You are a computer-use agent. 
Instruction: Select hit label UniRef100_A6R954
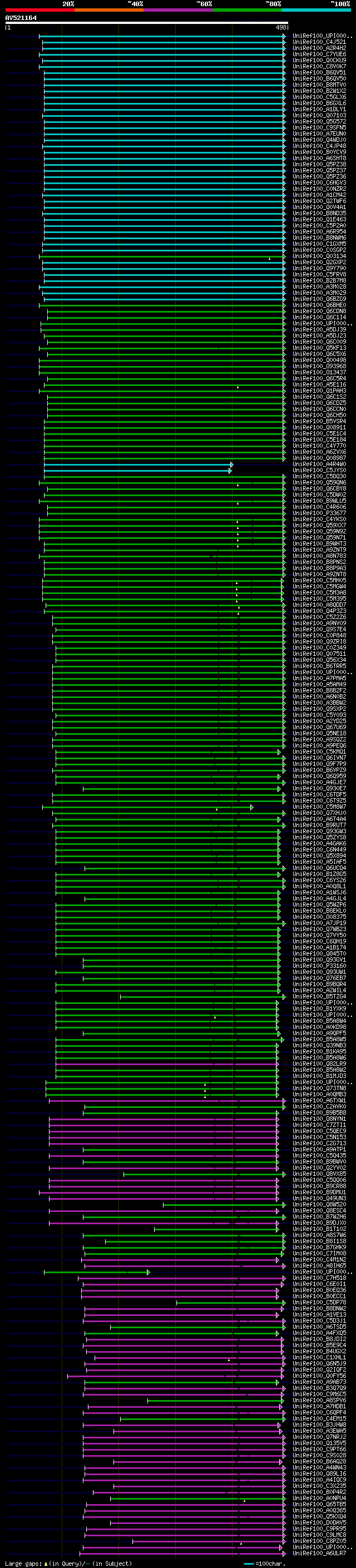(319, 232)
